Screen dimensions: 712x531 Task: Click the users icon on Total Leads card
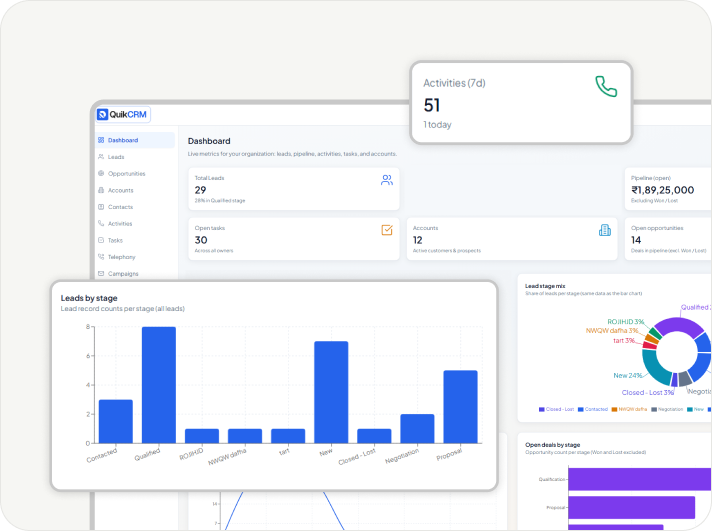click(387, 180)
